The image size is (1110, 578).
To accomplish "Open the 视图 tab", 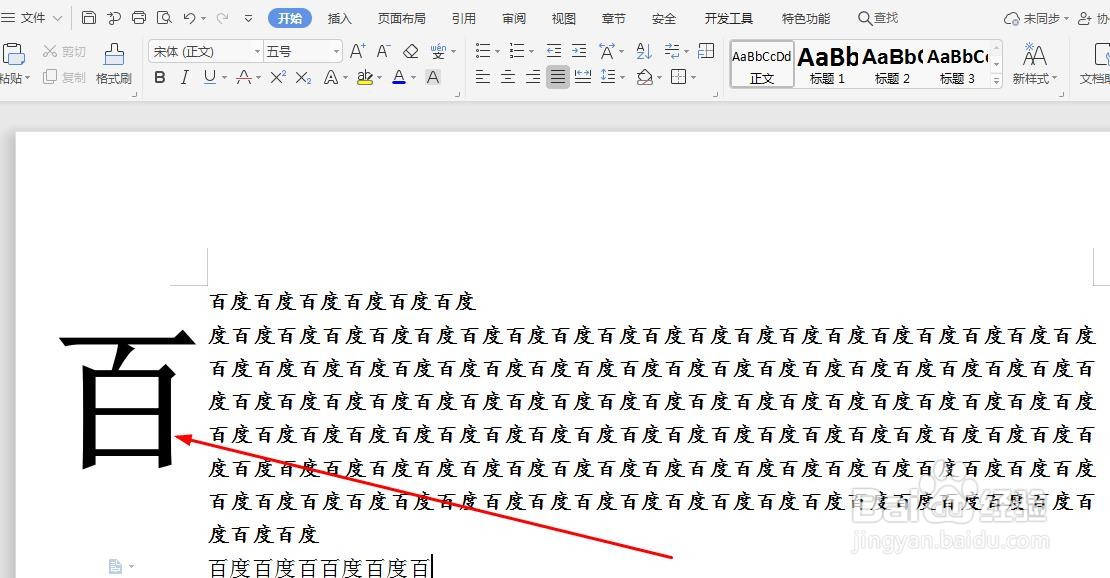I will click(x=563, y=18).
